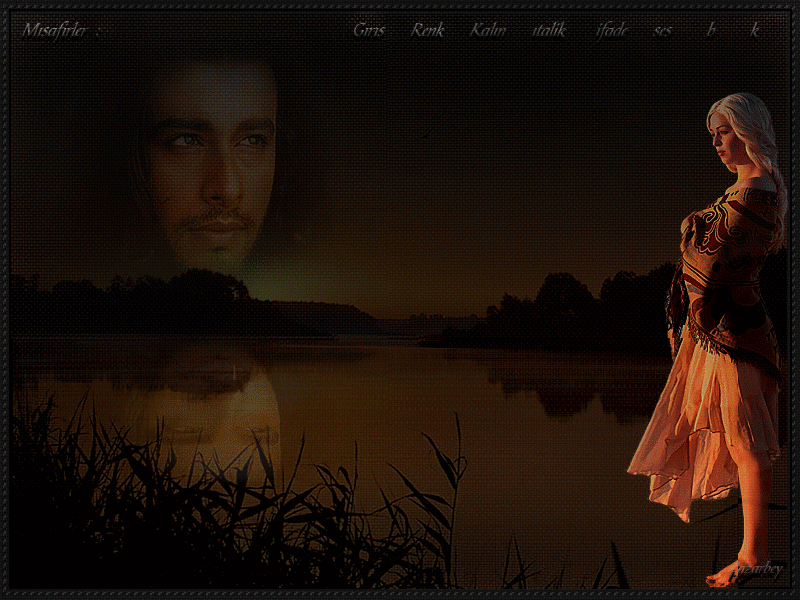Click the azarbey signature watermark

[758, 567]
